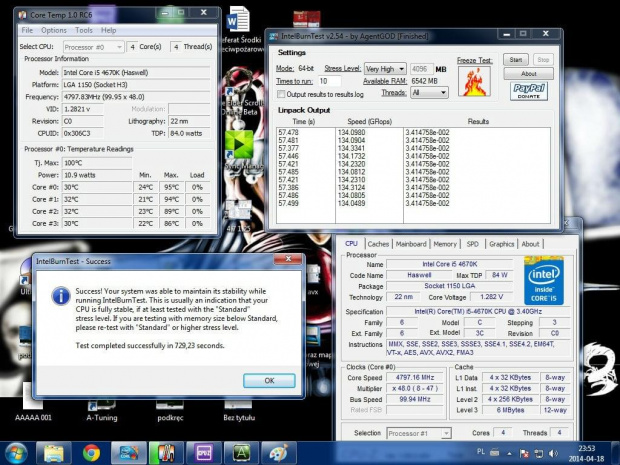Open A-Tuning app in taskbar

click(242, 453)
